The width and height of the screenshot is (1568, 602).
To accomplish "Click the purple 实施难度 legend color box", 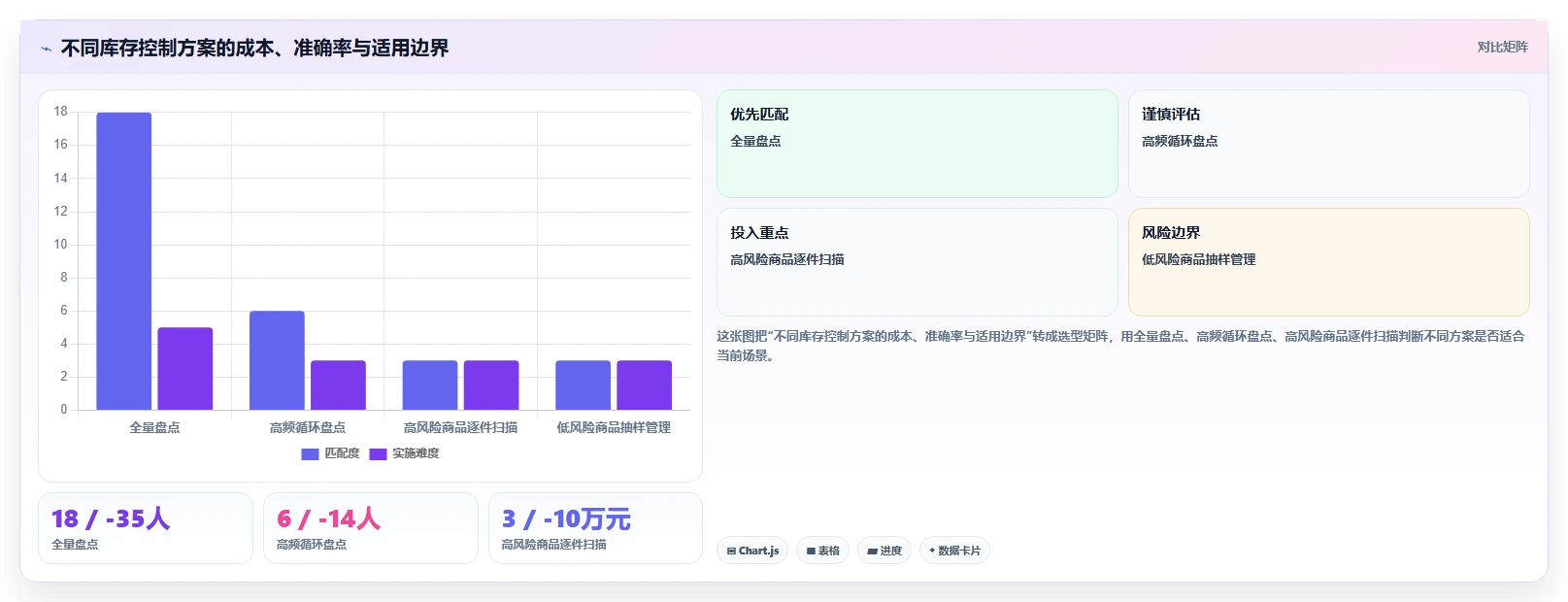I will (x=378, y=453).
